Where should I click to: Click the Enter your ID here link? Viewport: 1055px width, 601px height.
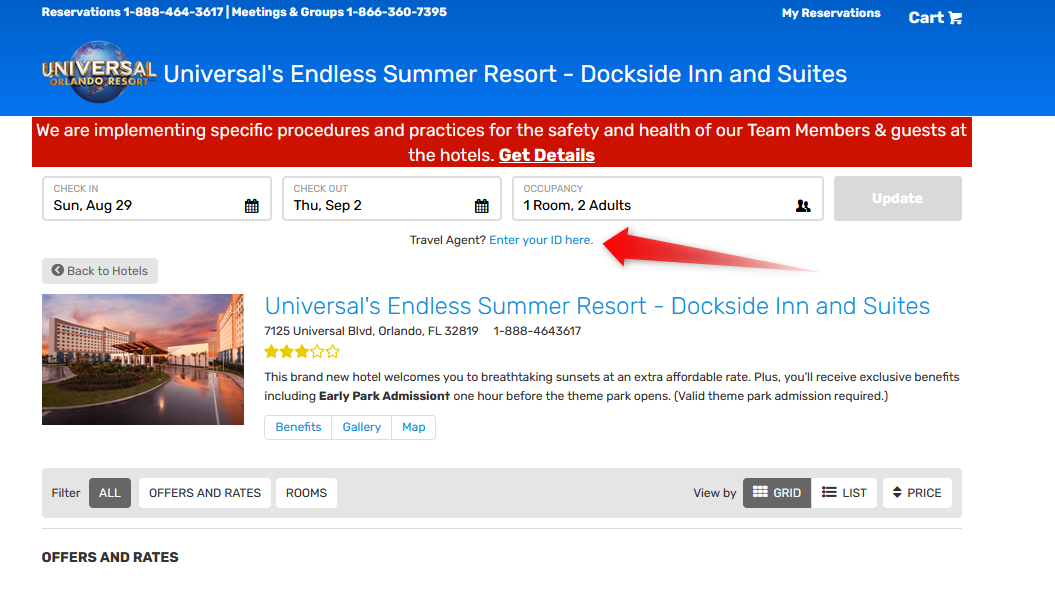coord(541,240)
